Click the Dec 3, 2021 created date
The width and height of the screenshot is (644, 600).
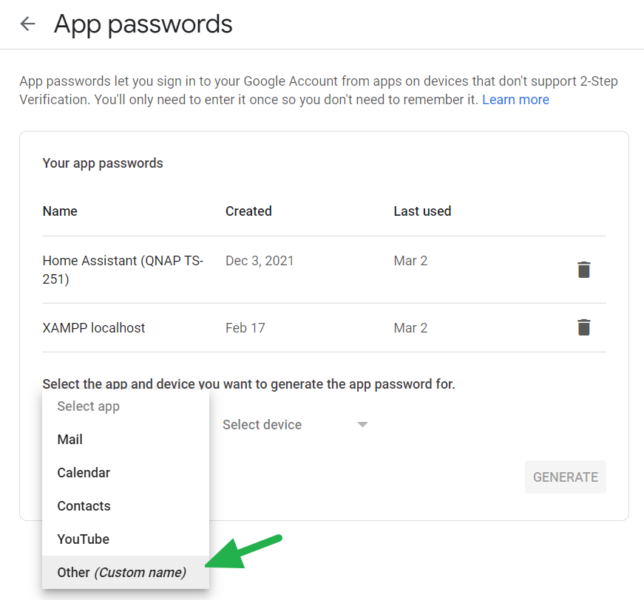pos(261,261)
